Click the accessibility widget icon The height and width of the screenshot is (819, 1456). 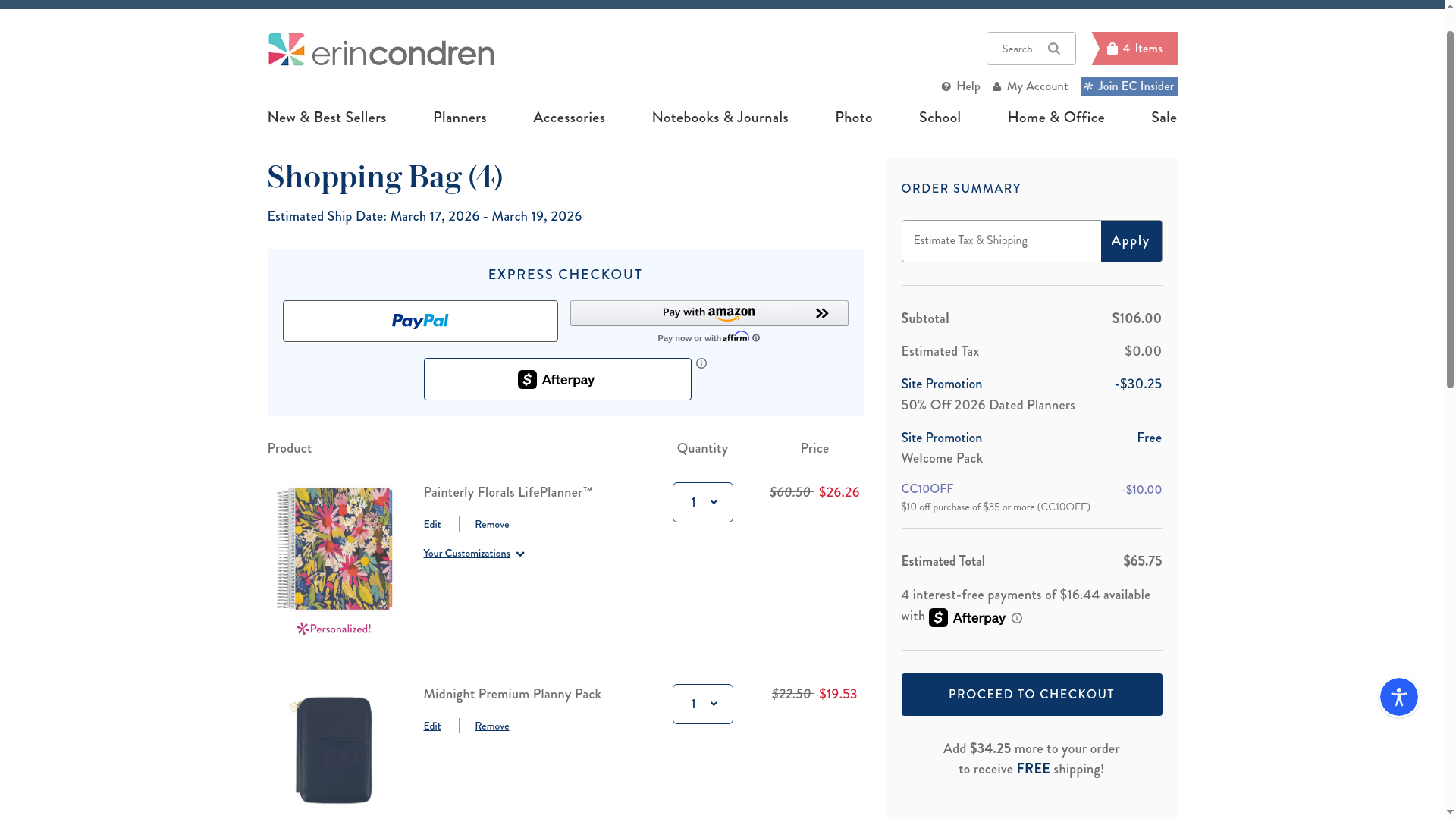1398,697
